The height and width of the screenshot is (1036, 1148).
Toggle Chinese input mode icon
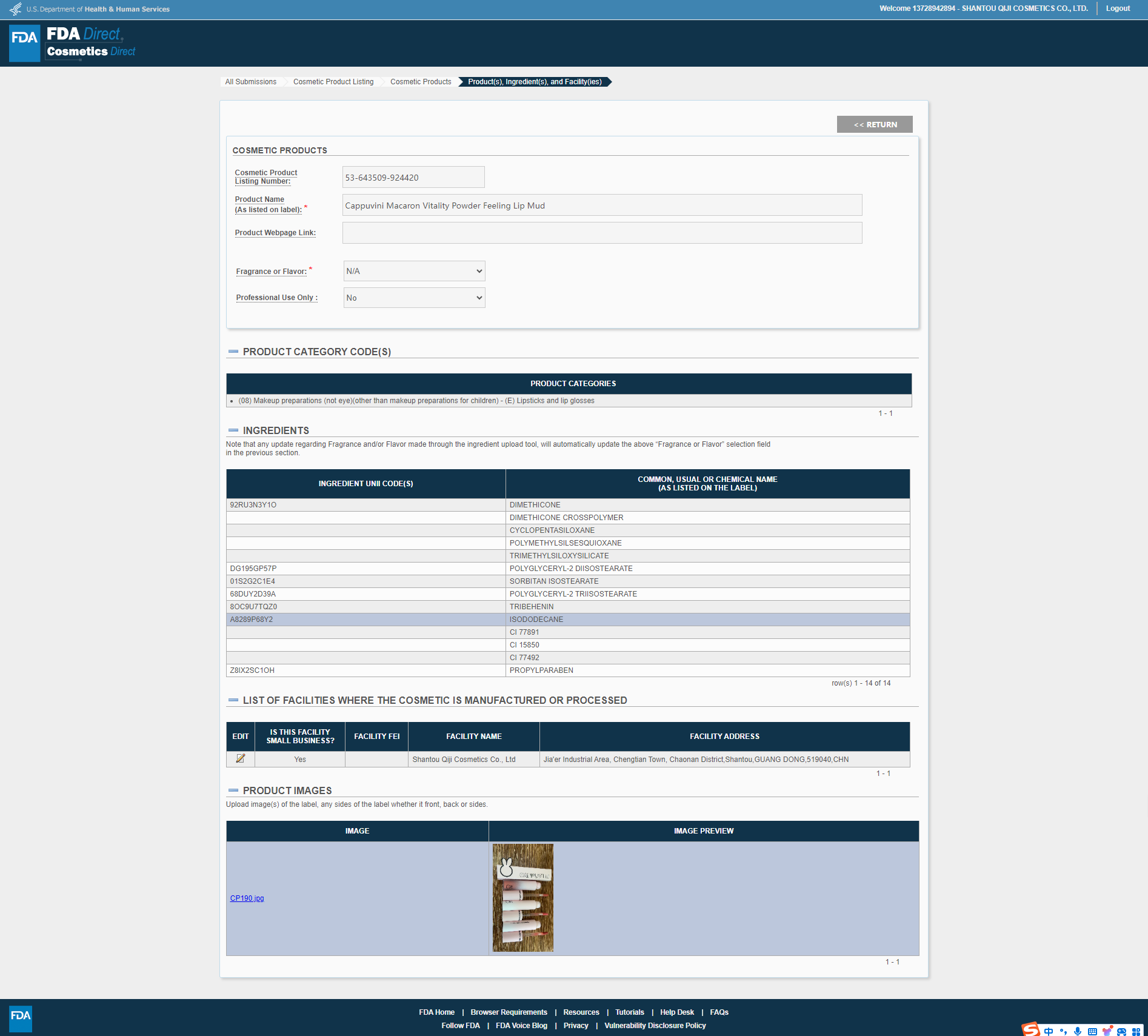coord(1049,1031)
